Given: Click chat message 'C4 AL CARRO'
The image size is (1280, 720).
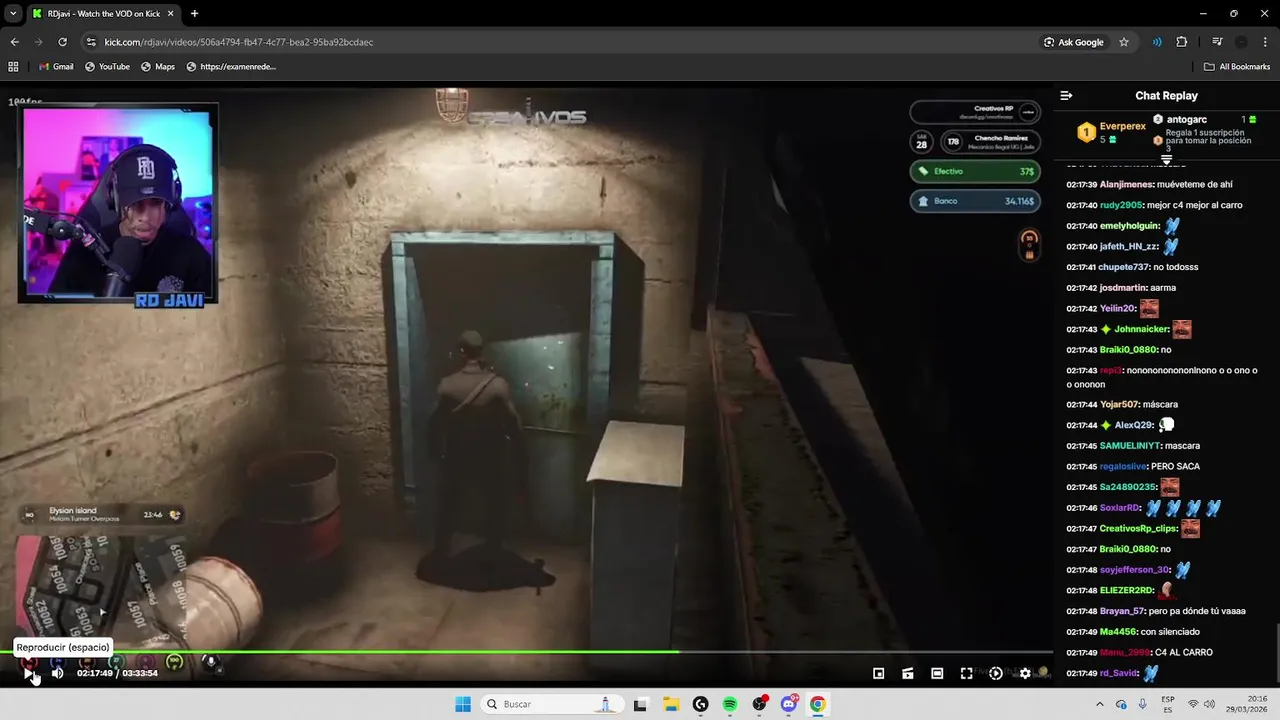Looking at the screenshot, I should coord(1184,652).
